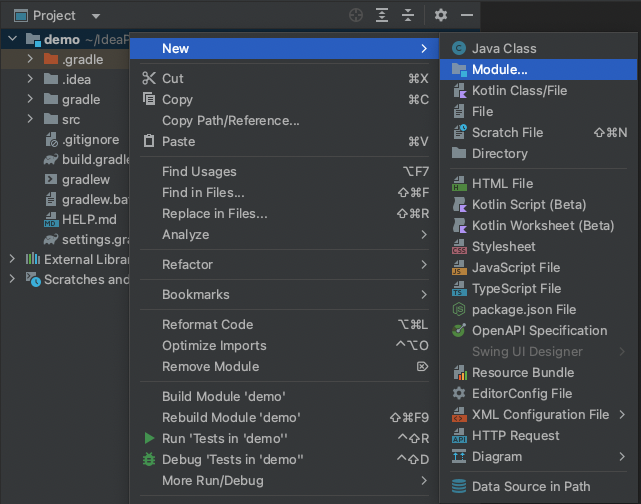This screenshot has width=641, height=504.
Task: Expand the src folder
Action: [x=30, y=119]
